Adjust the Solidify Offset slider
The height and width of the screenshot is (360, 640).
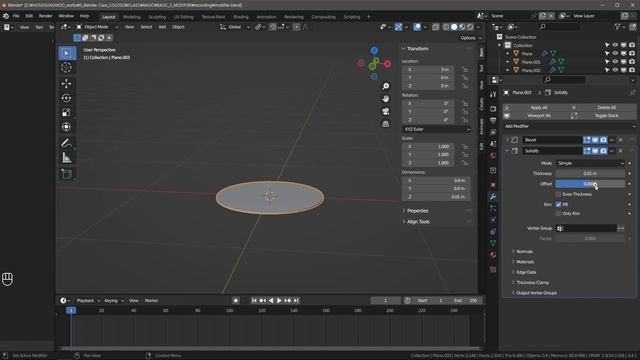[x=590, y=184]
